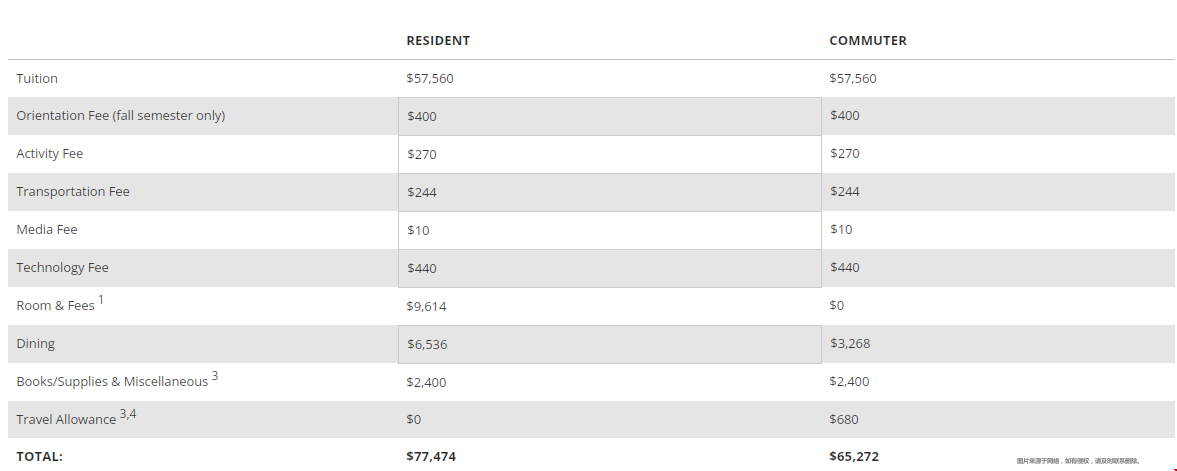
Task: Click the Books/Supplies & Miscellaneous footnote 3
Action: (215, 376)
